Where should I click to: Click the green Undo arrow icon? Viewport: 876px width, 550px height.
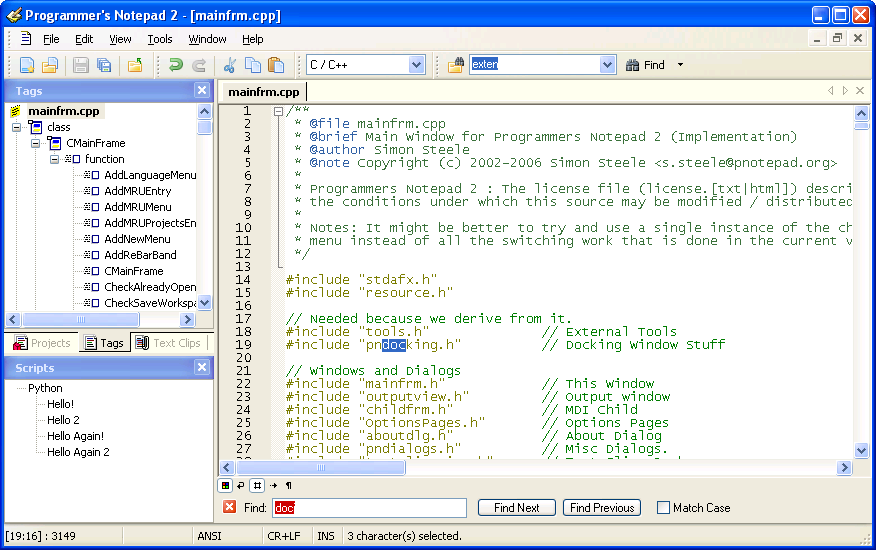176,65
